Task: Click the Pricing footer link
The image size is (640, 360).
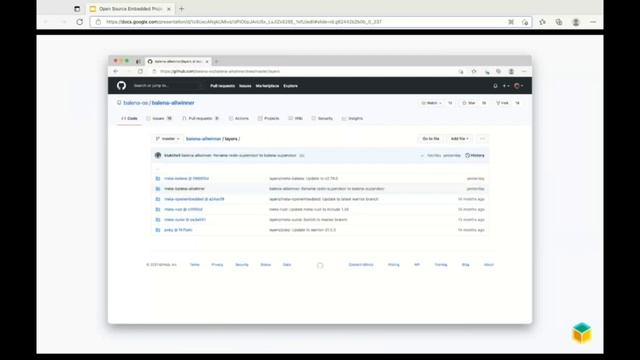Action: [x=393, y=265]
